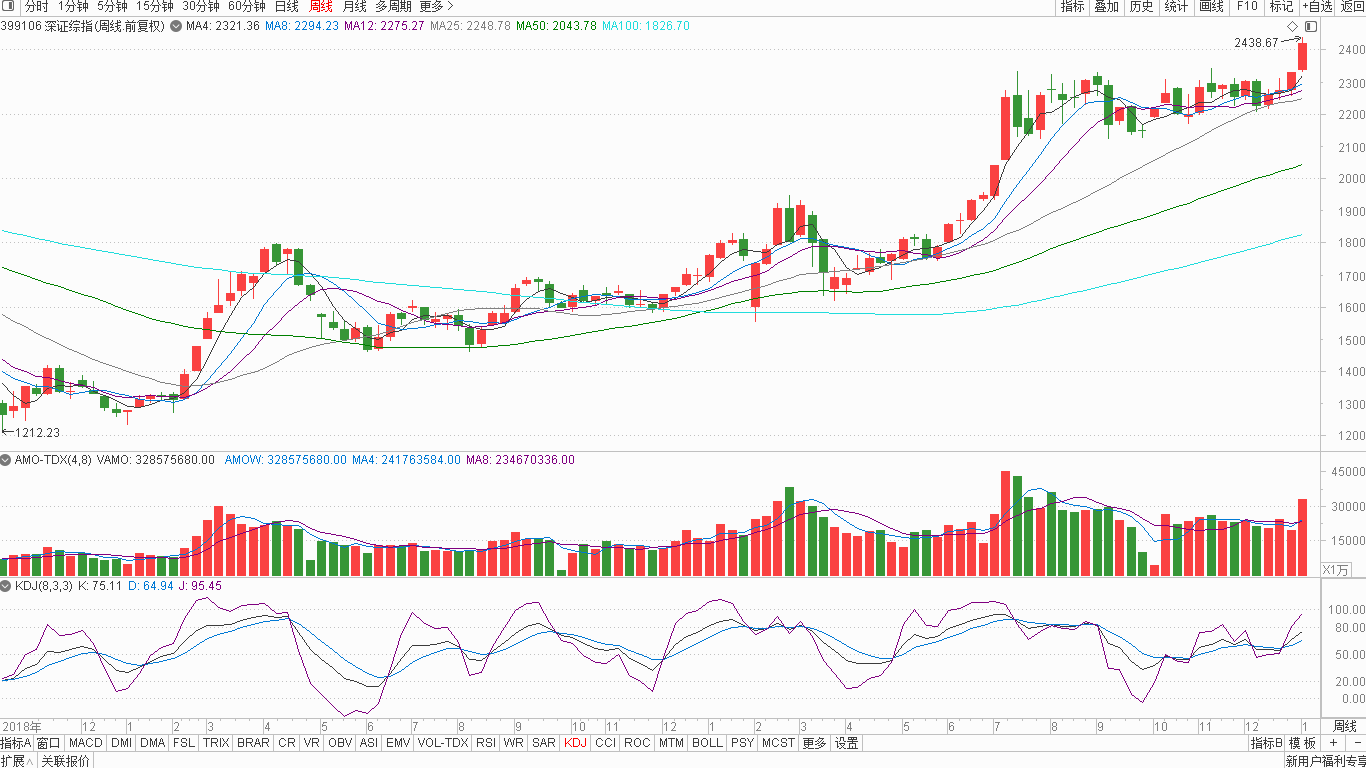Screen dimensions: 1366x768
Task: Open F10 company information
Action: pyautogui.click(x=1246, y=6)
